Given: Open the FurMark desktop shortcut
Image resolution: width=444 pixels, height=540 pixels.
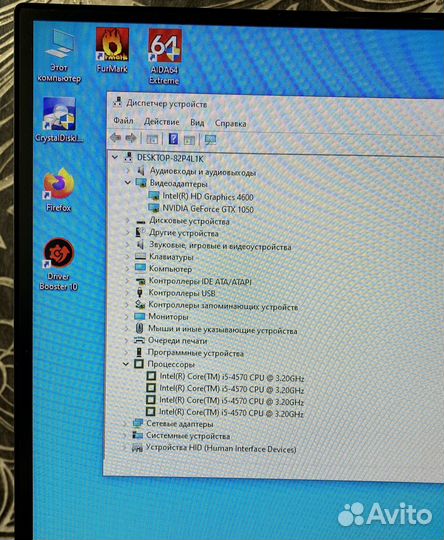Looking at the screenshot, I should pos(112,50).
